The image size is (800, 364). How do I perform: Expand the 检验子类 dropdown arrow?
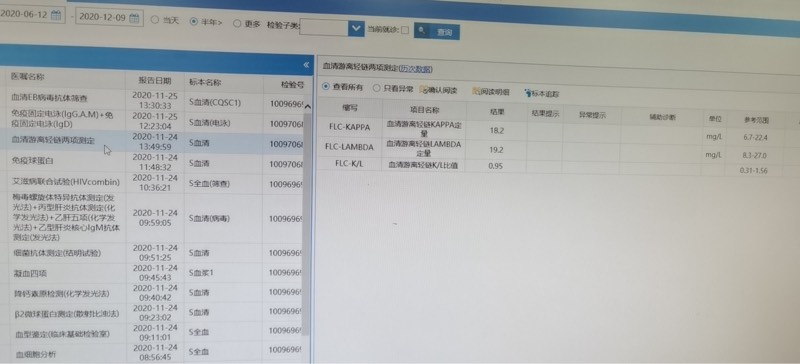click(x=356, y=28)
